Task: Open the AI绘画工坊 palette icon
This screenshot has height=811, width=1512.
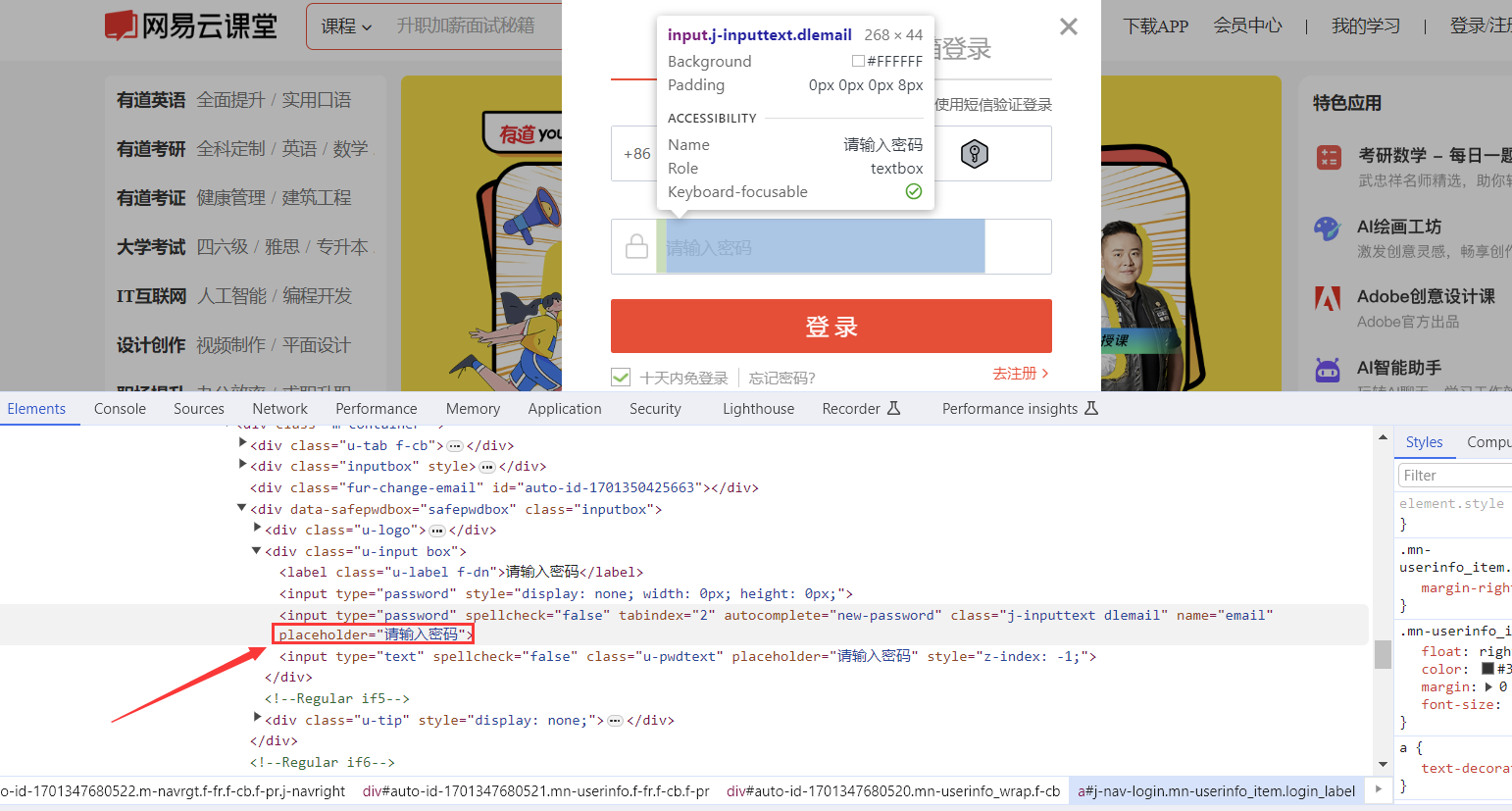Action: pyautogui.click(x=1327, y=228)
